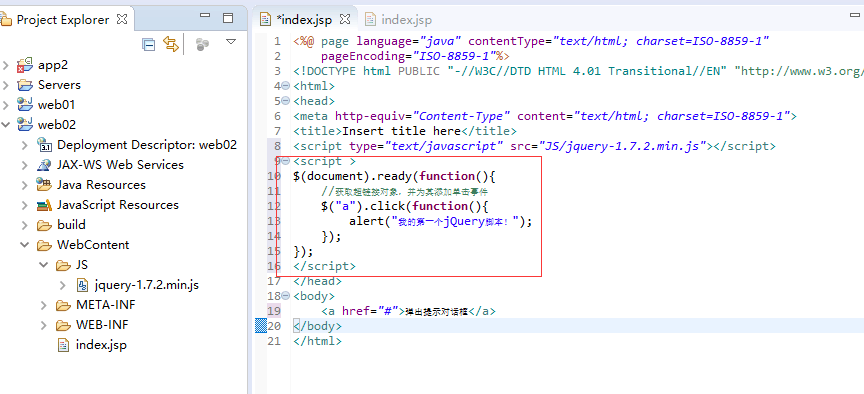Expand the build folder
The width and height of the screenshot is (864, 394).
[25, 225]
